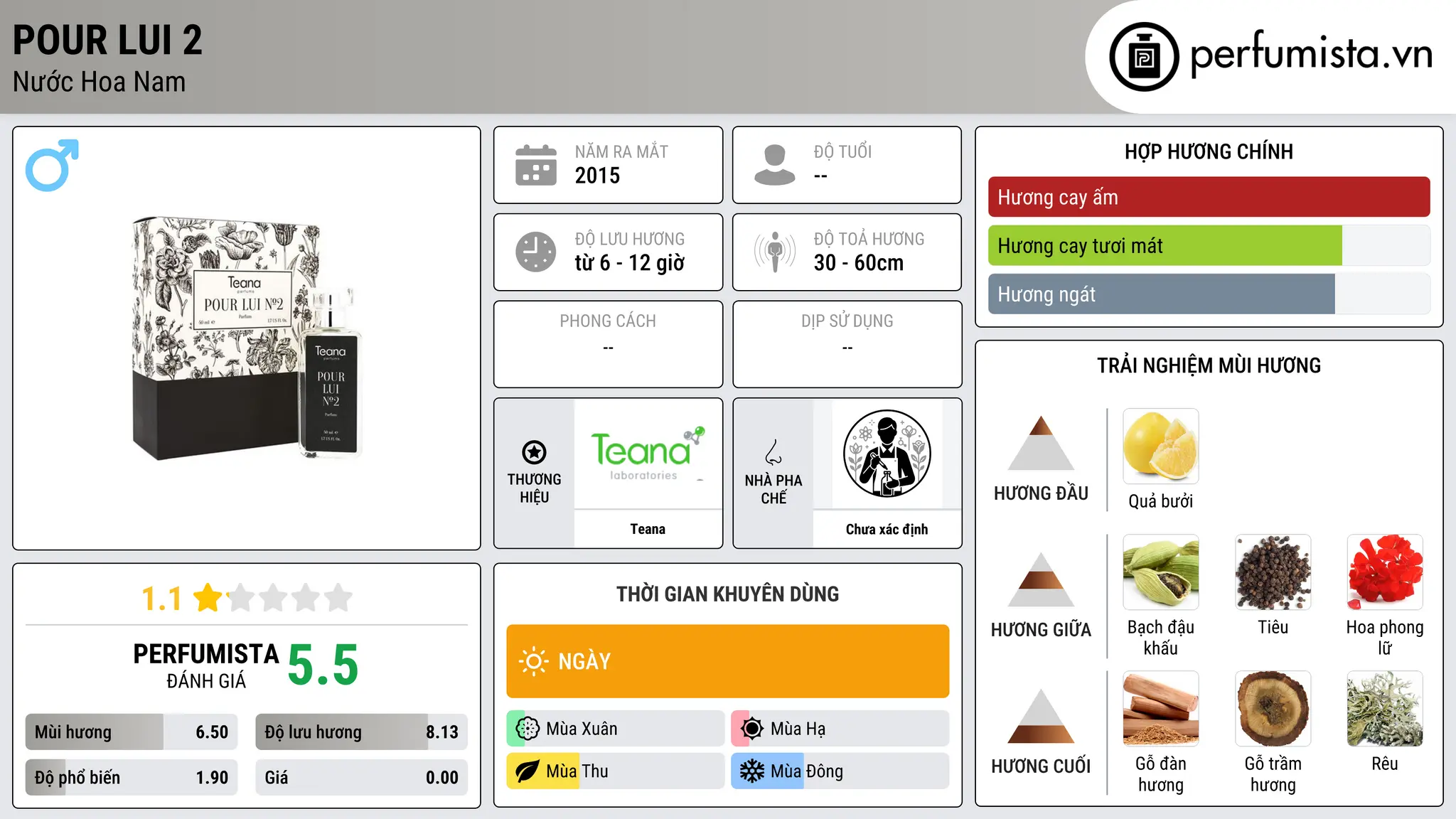The width and height of the screenshot is (1456, 819).
Task: Click the flower icon for Mùa Xuân
Action: click(x=528, y=729)
